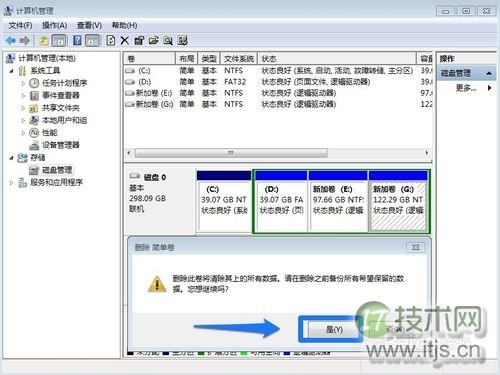This screenshot has height=375, width=500.
Task: Select the (D:) 39.07 GB partition block
Action: [281, 201]
